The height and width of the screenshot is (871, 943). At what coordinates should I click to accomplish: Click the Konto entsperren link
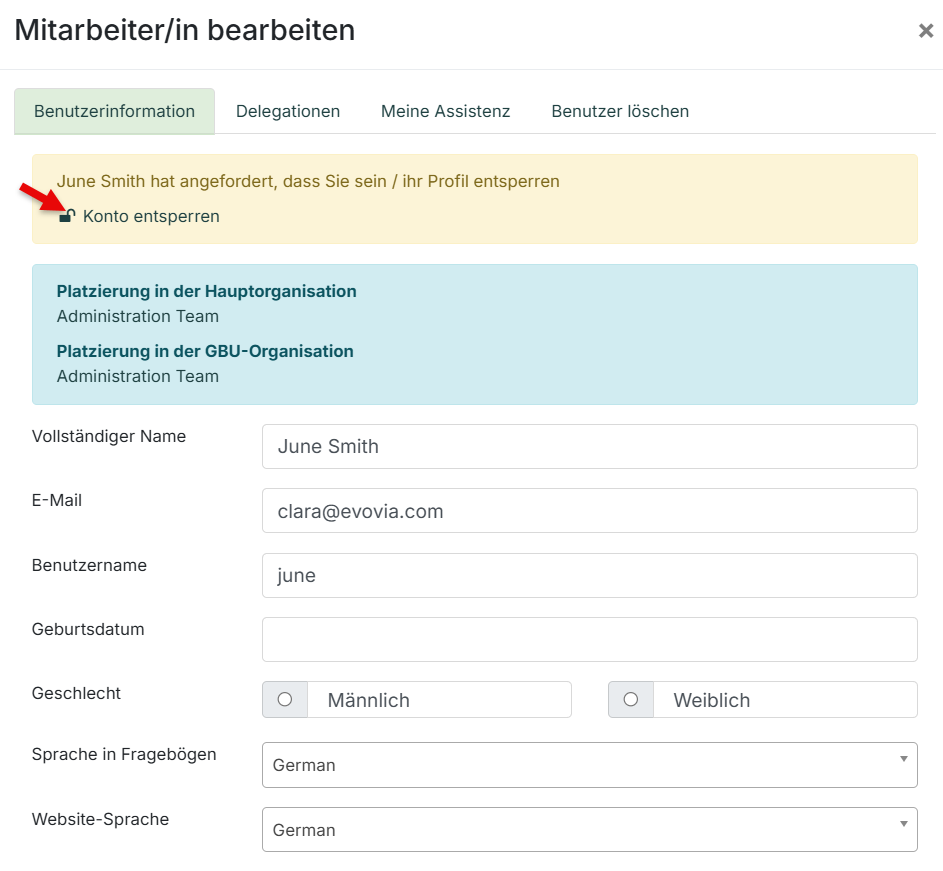tap(151, 217)
